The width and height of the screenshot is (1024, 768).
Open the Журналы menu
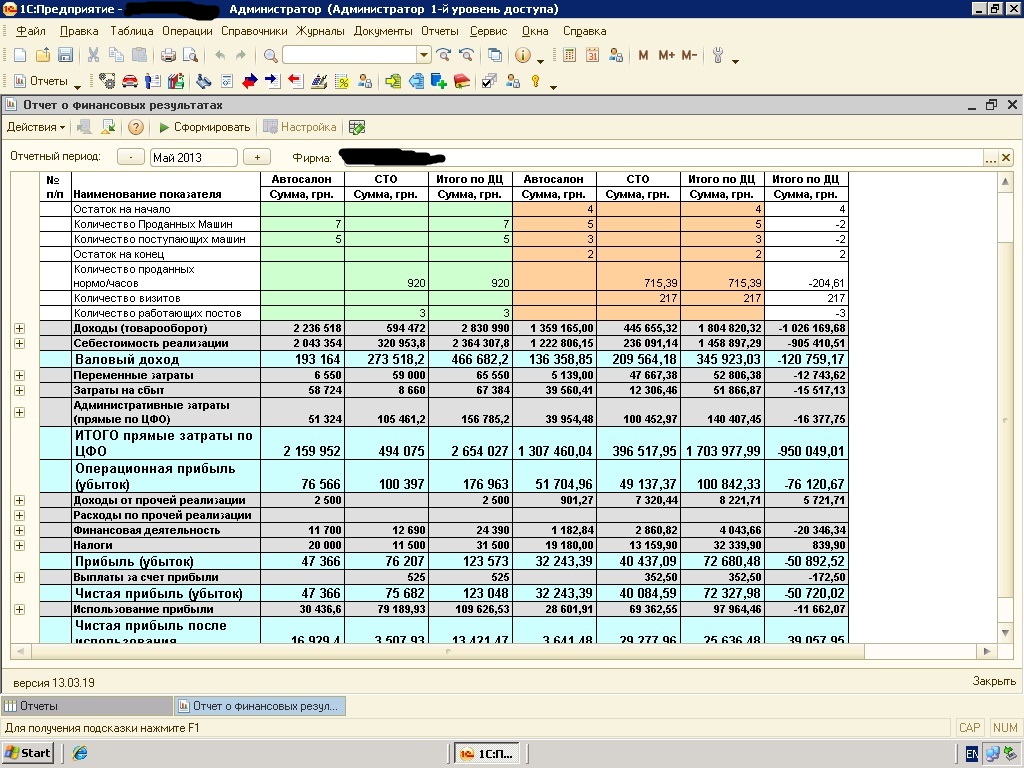(321, 31)
